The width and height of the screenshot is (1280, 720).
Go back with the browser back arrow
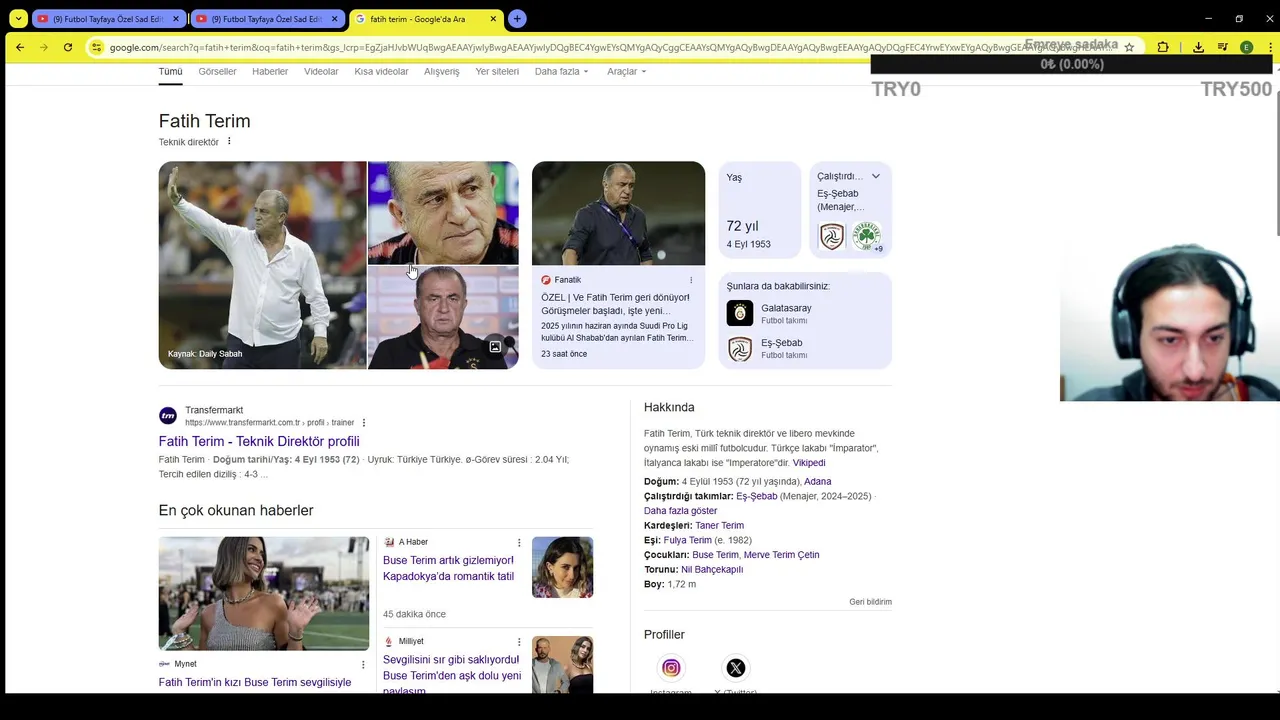pos(19,47)
